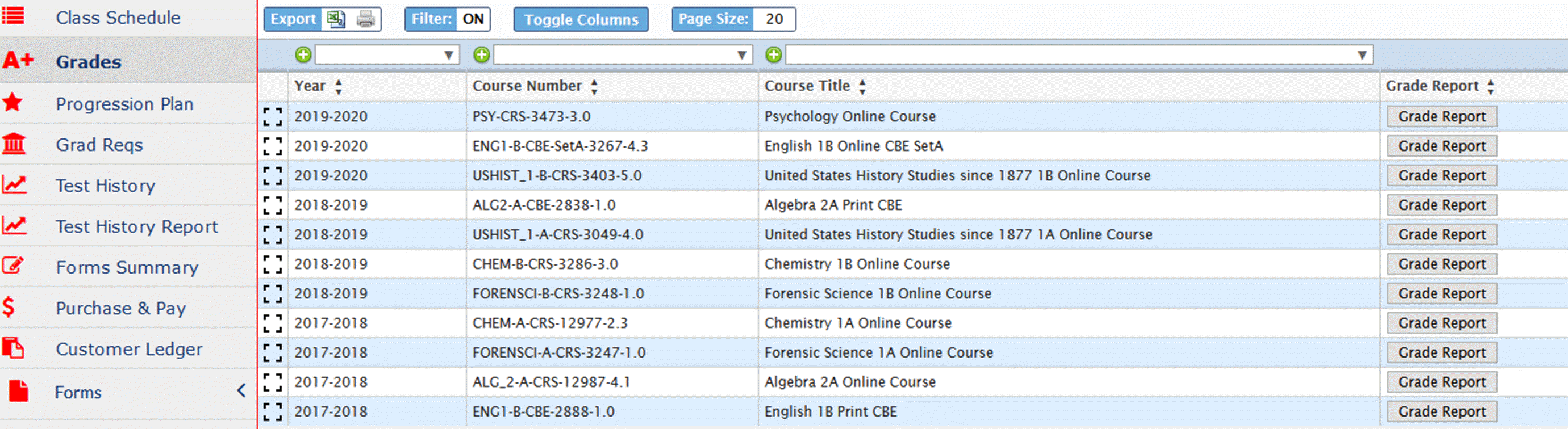The image size is (1568, 429).
Task: Open the Forms Summary menu item
Action: point(127,267)
